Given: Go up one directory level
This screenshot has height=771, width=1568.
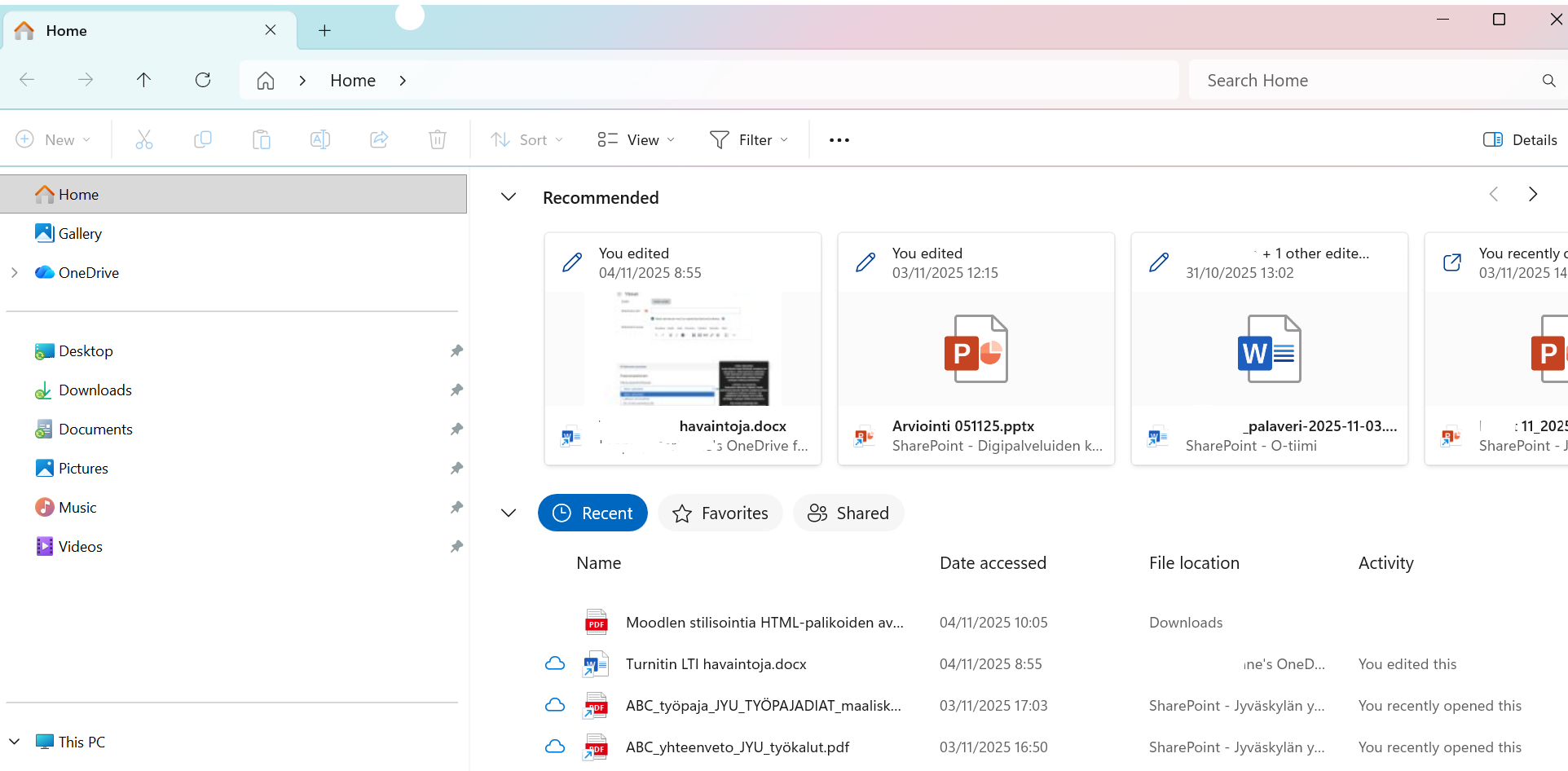Looking at the screenshot, I should (143, 80).
